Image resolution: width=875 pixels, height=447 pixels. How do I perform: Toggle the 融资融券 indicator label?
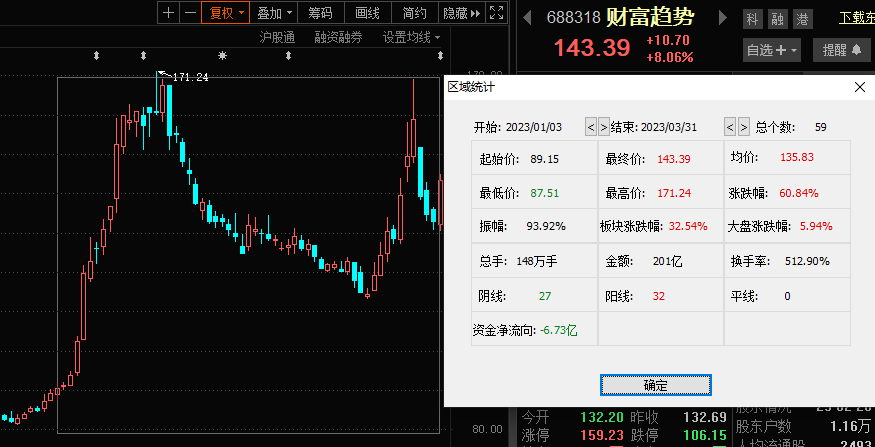point(338,37)
